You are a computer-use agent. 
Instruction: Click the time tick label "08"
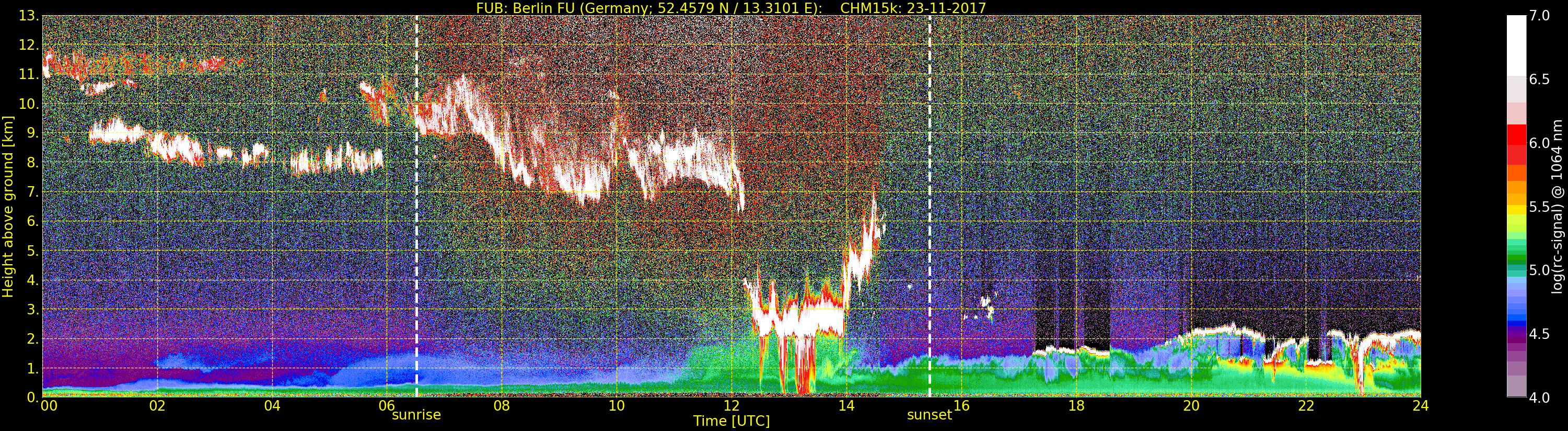[x=502, y=406]
